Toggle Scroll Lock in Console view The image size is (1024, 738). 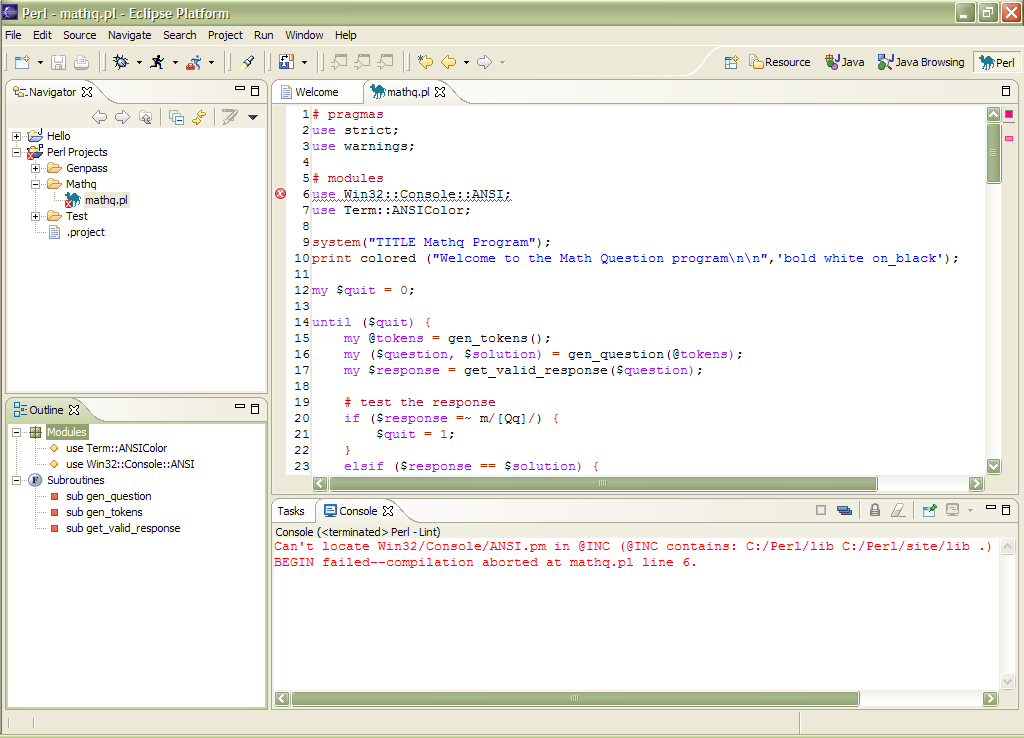point(874,510)
